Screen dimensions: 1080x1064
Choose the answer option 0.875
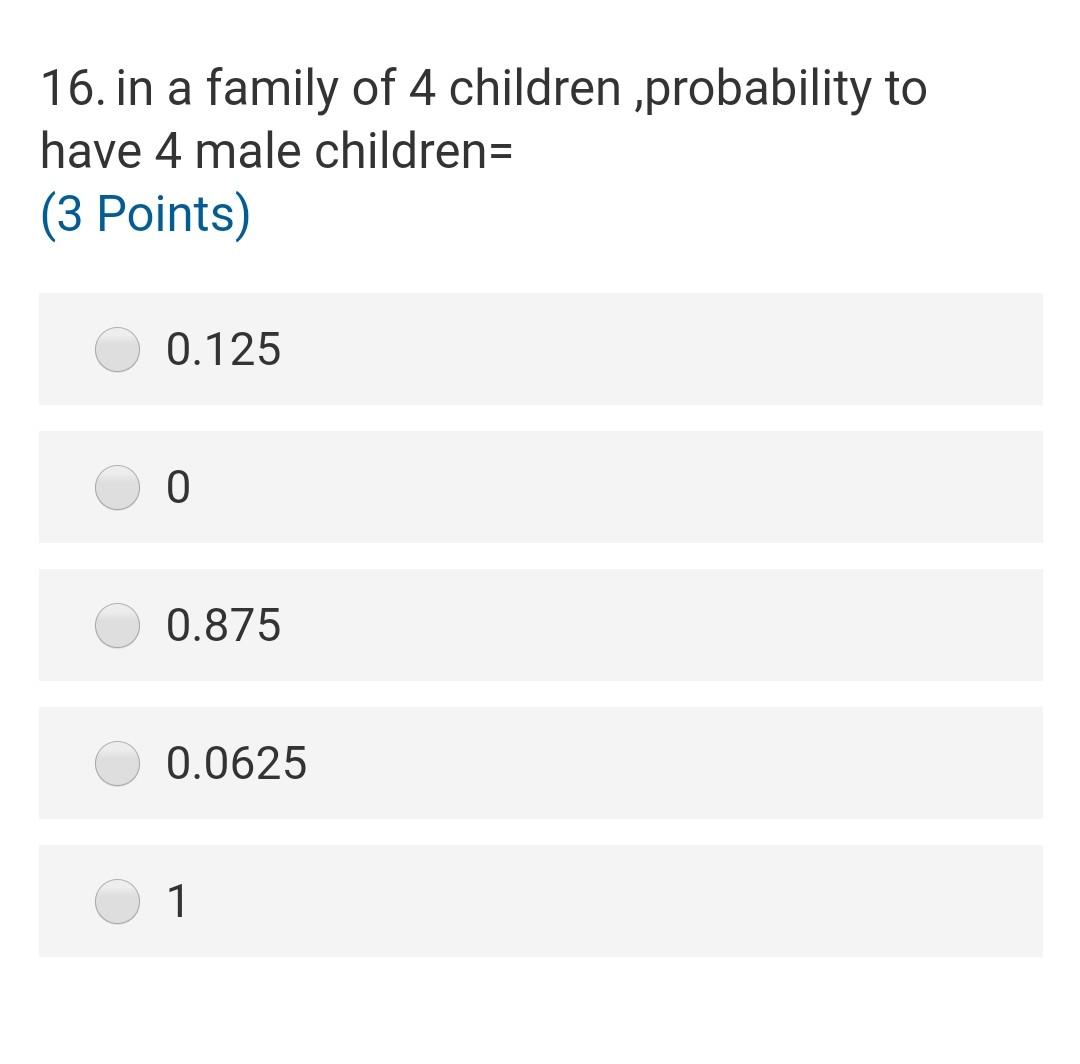click(x=222, y=625)
